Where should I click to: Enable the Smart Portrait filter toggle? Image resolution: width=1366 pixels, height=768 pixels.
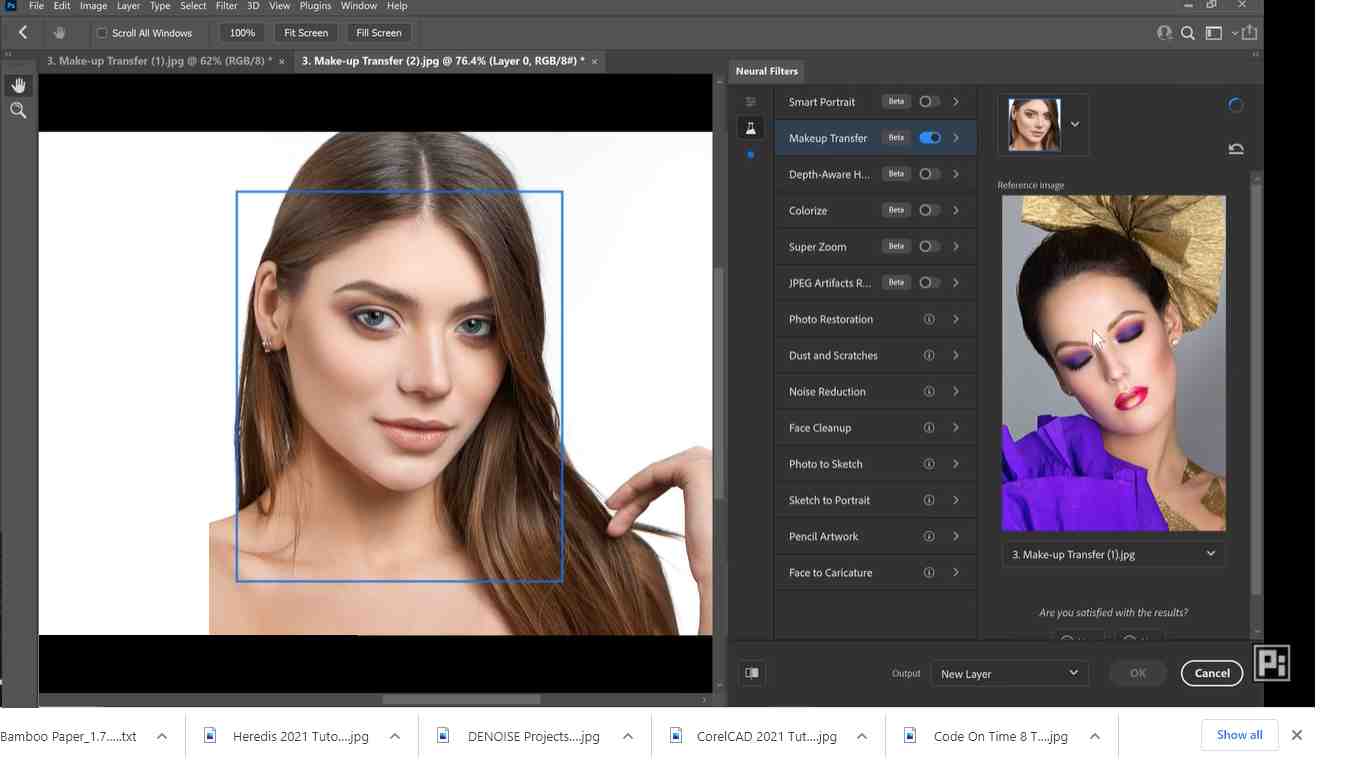pyautogui.click(x=930, y=102)
